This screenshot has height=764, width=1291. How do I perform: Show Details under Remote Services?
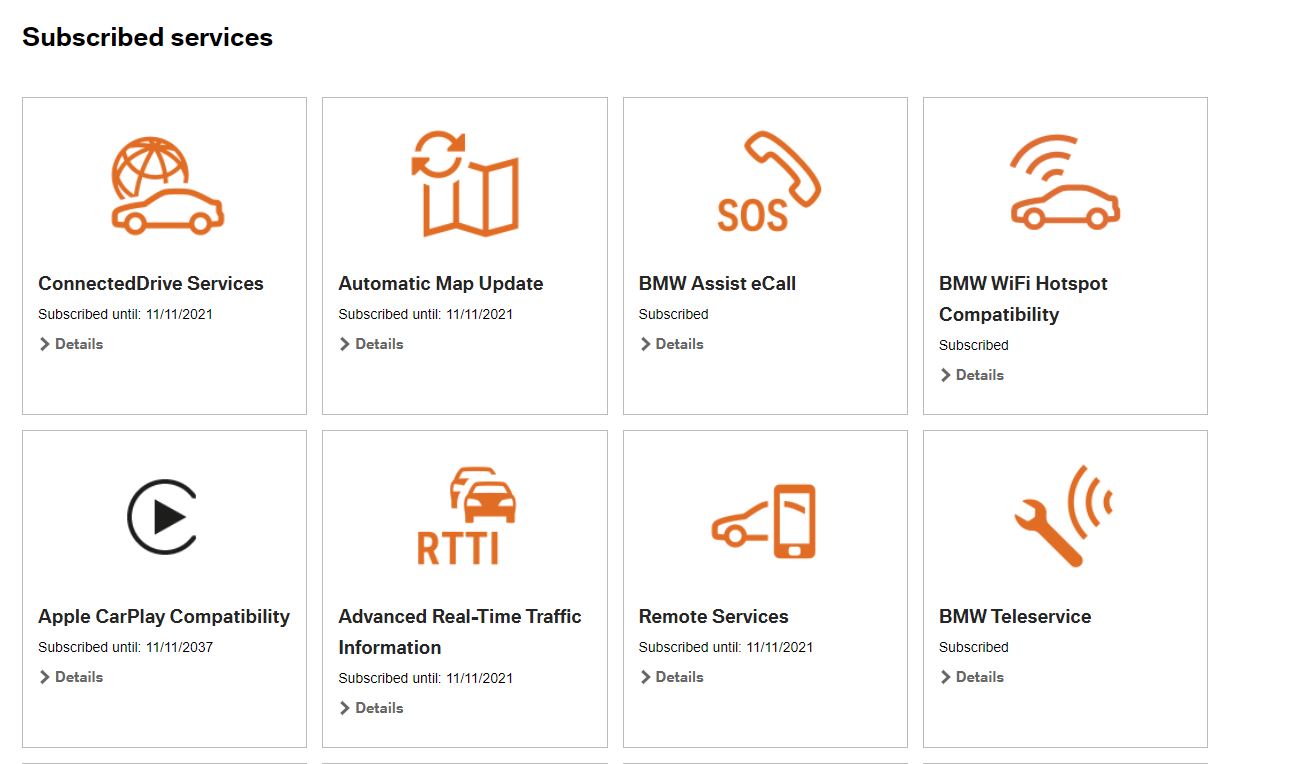point(671,677)
